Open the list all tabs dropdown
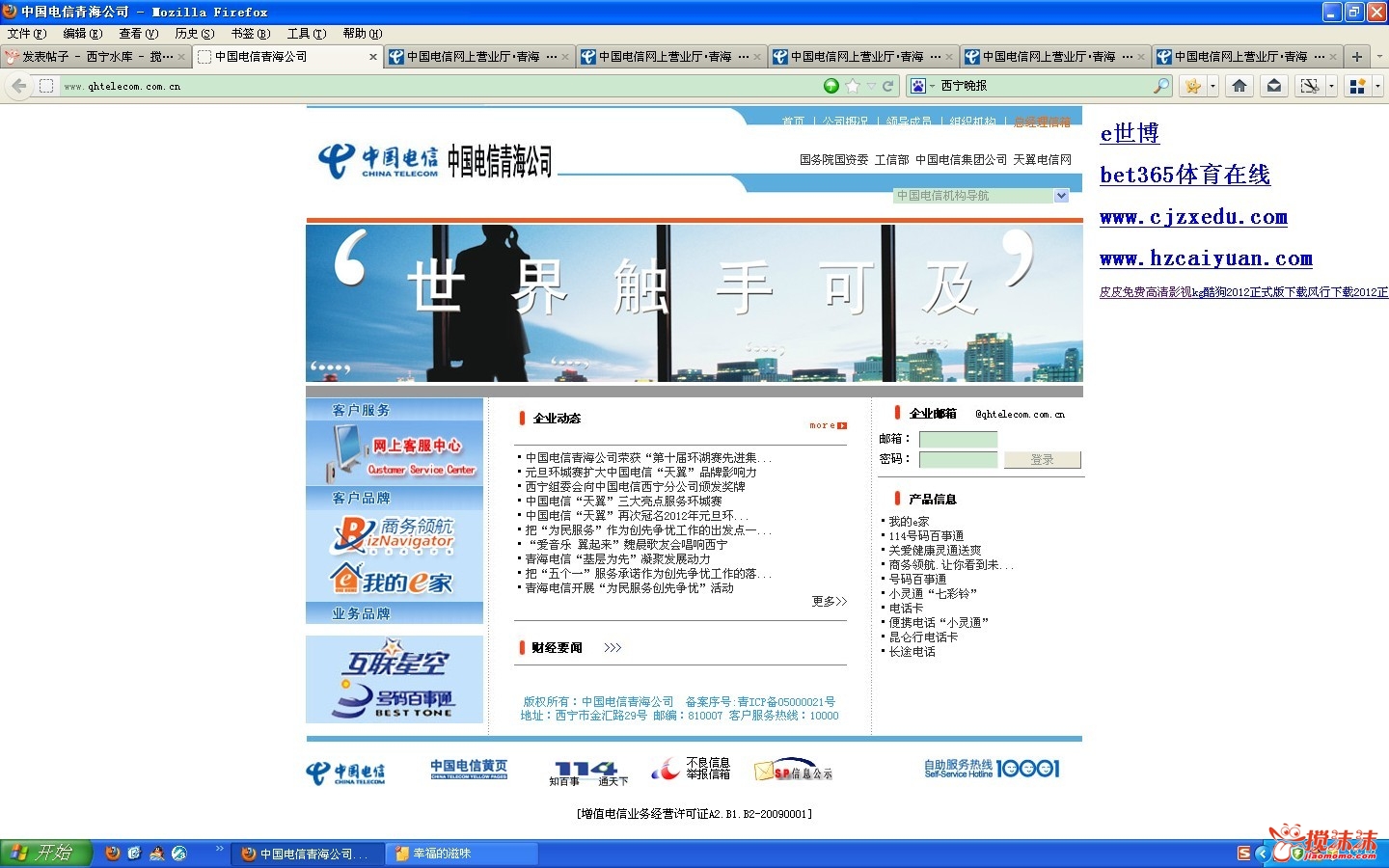Image resolution: width=1389 pixels, height=868 pixels. pyautogui.click(x=1378, y=57)
